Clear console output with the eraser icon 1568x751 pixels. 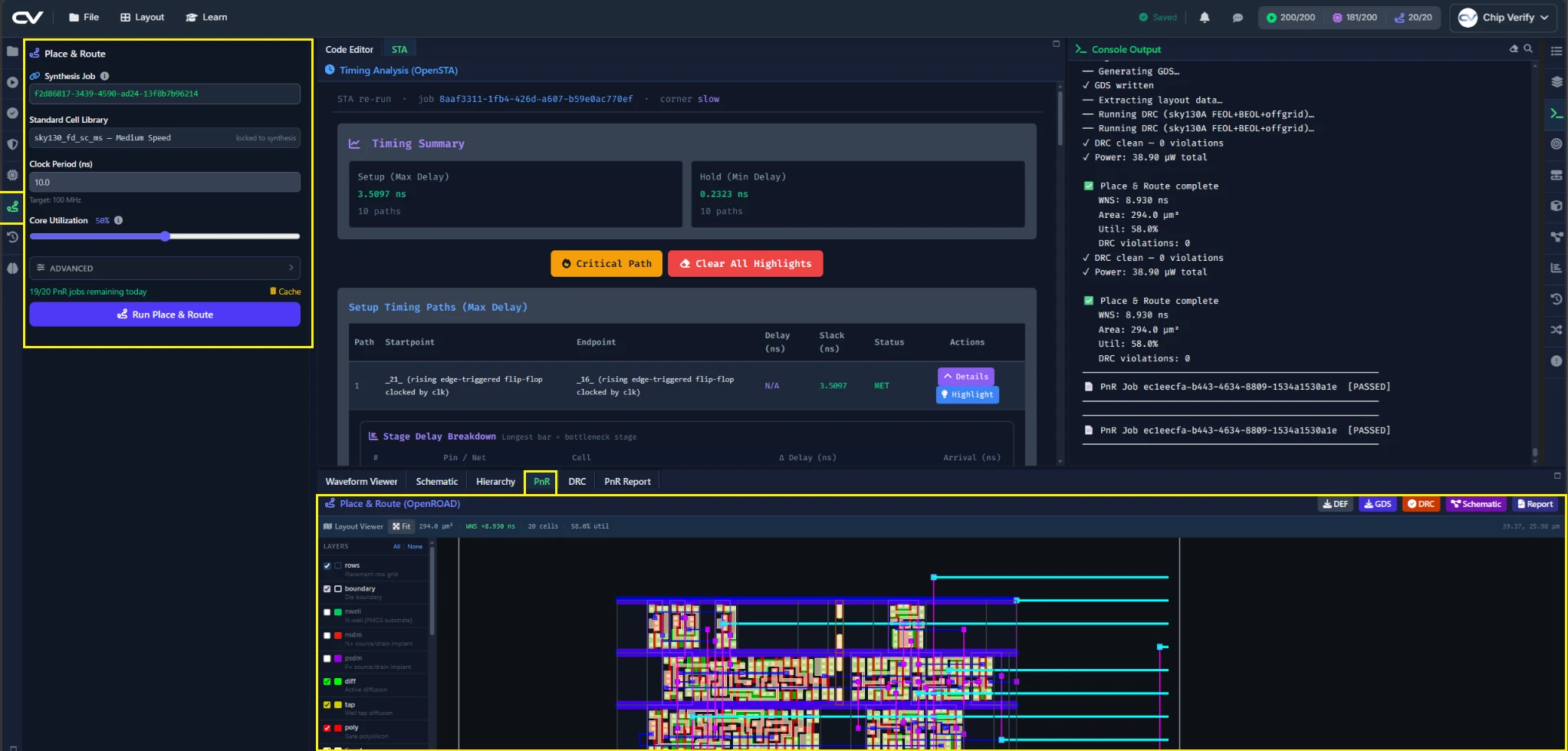point(1514,48)
